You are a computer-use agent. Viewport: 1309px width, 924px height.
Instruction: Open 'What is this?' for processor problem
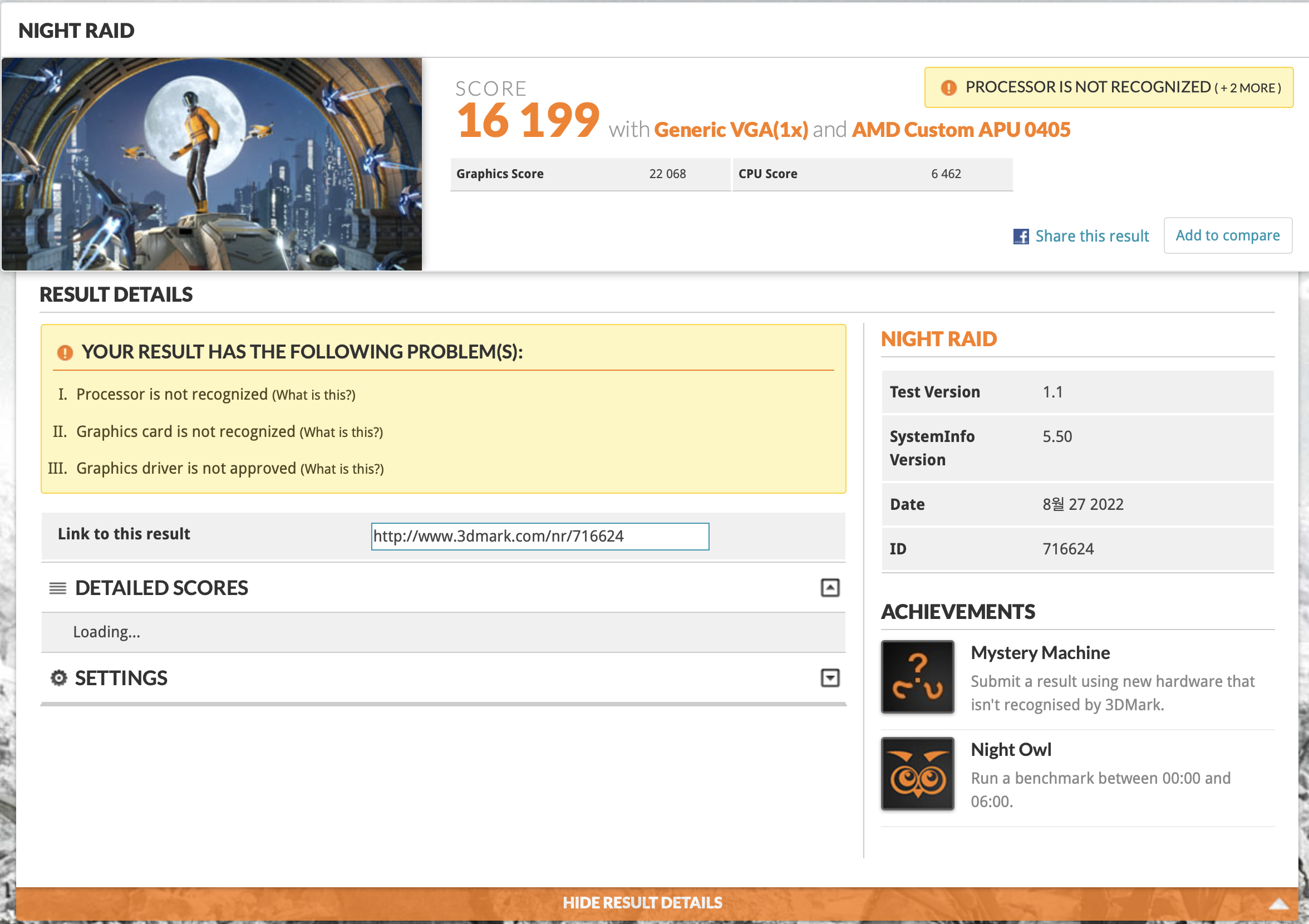(313, 395)
